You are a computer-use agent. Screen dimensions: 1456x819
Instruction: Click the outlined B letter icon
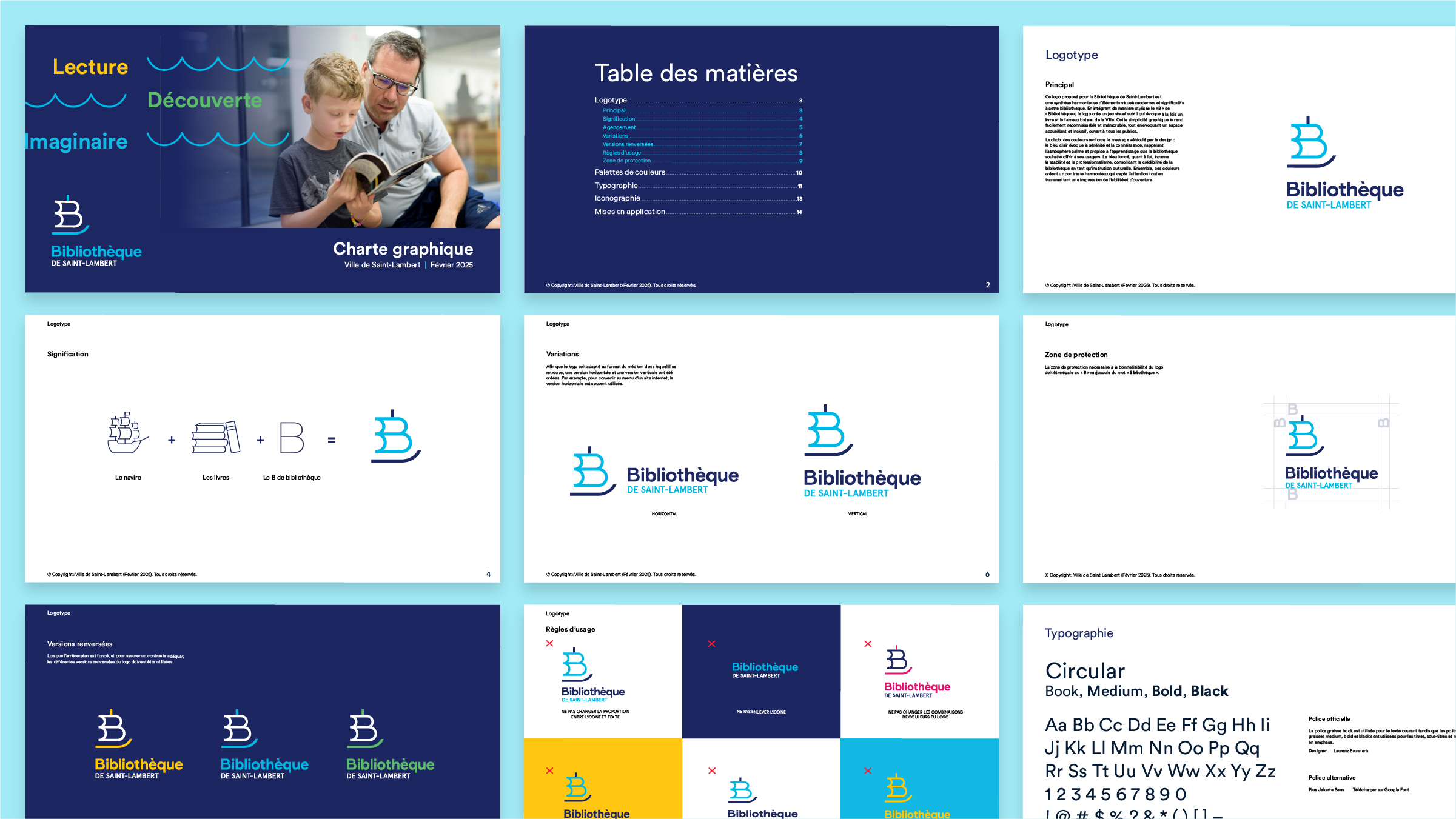pos(292,438)
